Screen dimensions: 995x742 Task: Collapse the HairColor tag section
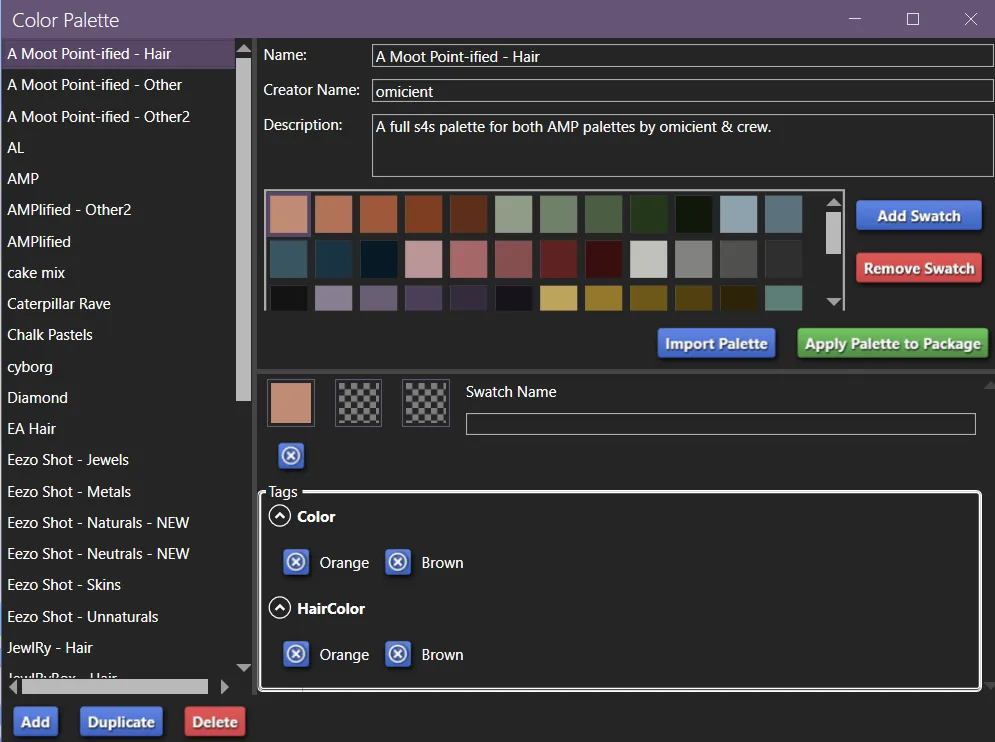[x=278, y=608]
